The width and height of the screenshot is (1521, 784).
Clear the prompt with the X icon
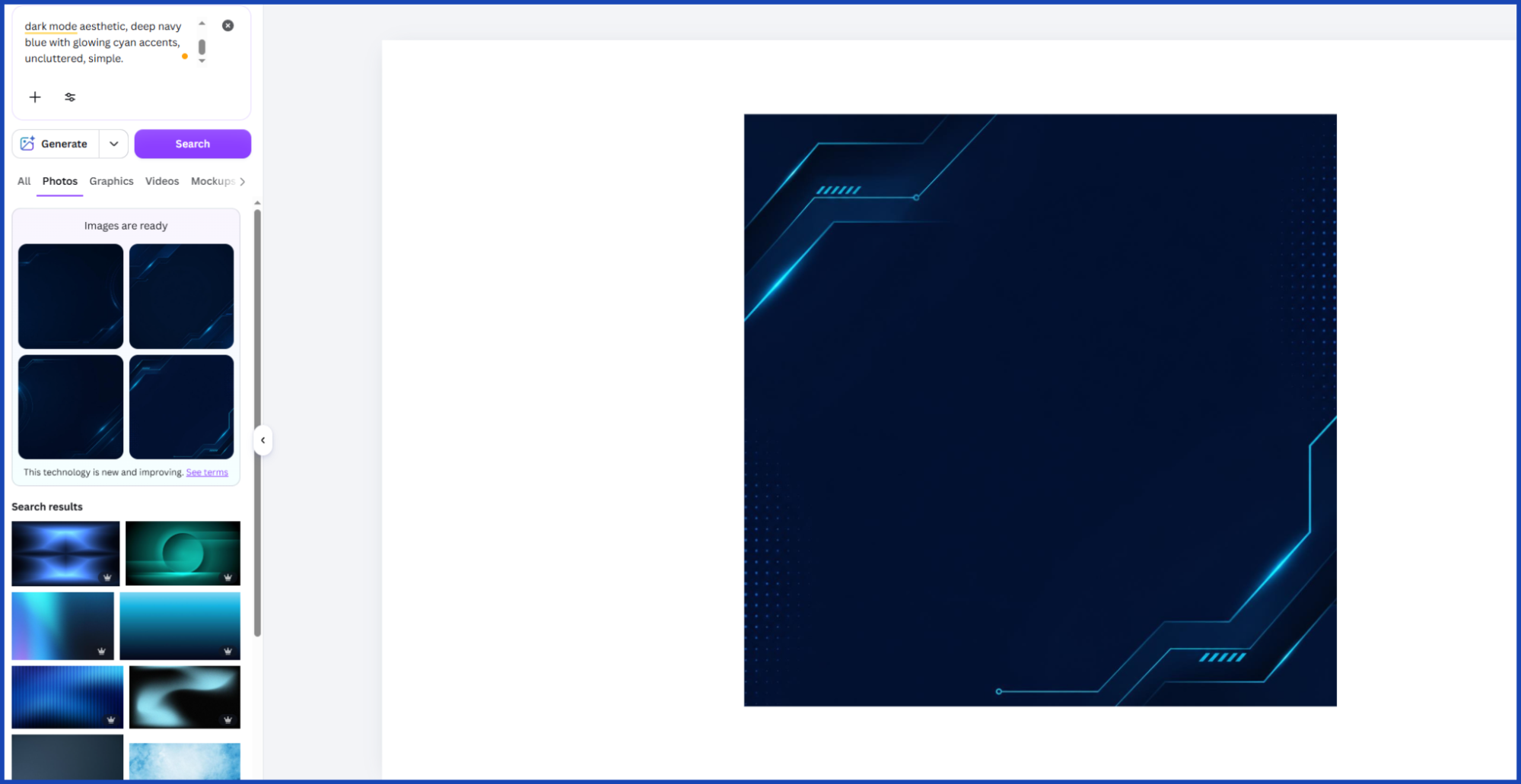(x=228, y=25)
